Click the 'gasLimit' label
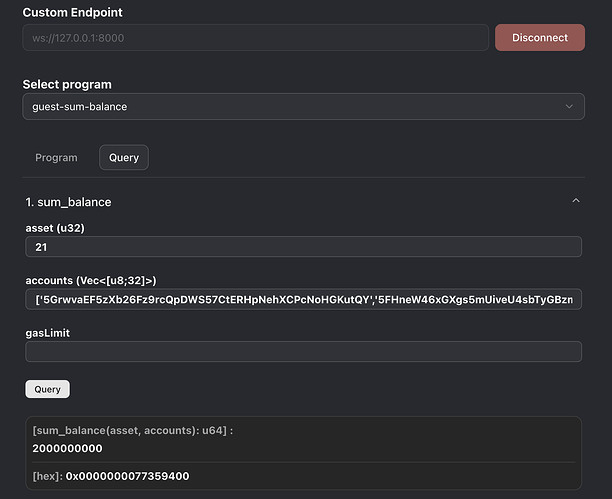The width and height of the screenshot is (612, 499). click(x=47, y=332)
